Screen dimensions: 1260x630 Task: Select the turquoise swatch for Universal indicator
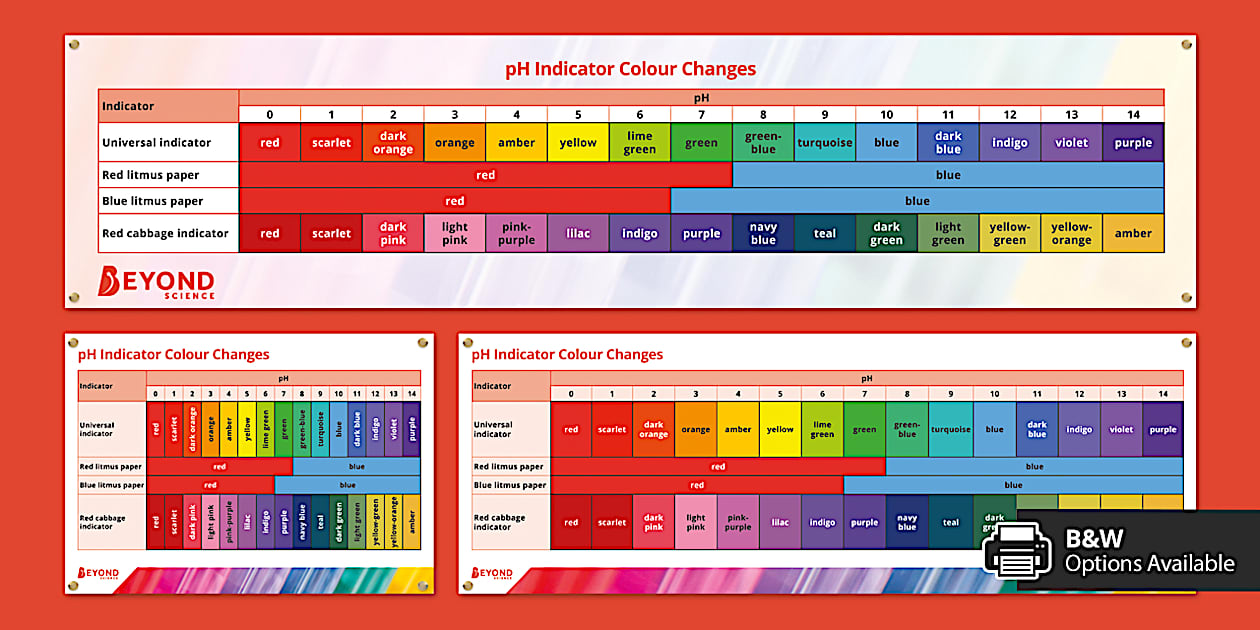click(x=824, y=142)
